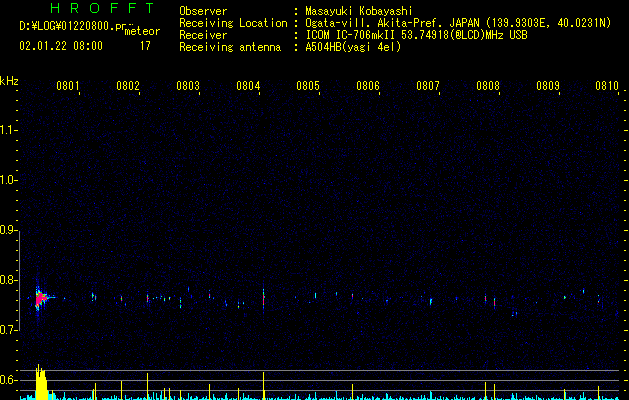The width and height of the screenshot is (629, 400).
Task: Click the Observer field label
Action: click(x=203, y=11)
